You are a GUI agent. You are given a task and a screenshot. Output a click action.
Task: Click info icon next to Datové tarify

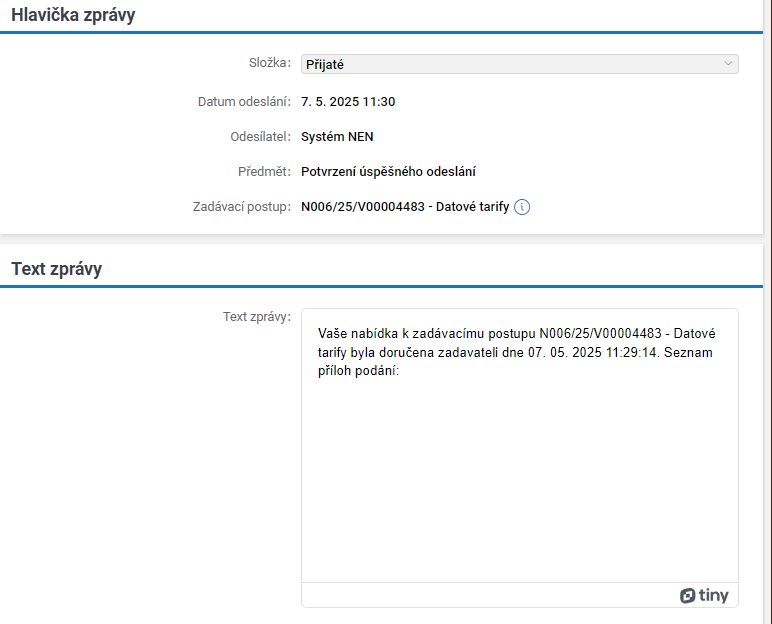click(x=522, y=207)
